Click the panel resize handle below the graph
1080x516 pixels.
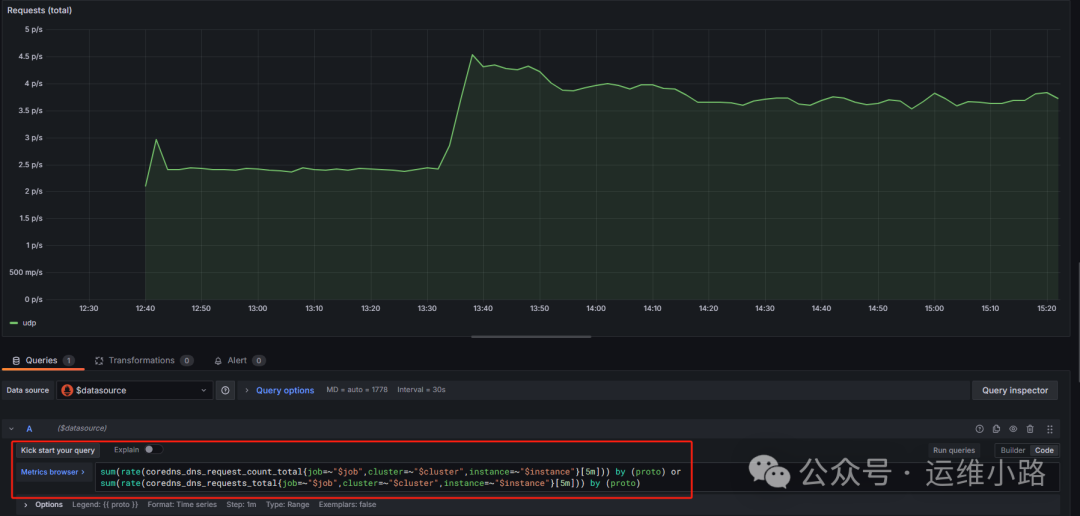(x=530, y=337)
